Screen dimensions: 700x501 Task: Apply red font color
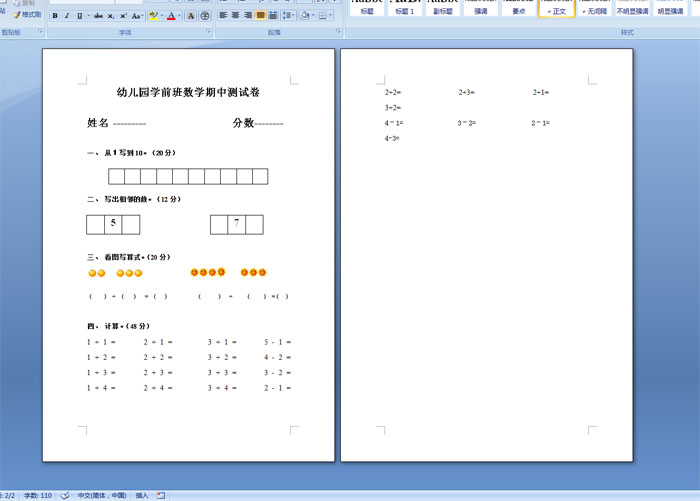coord(171,16)
